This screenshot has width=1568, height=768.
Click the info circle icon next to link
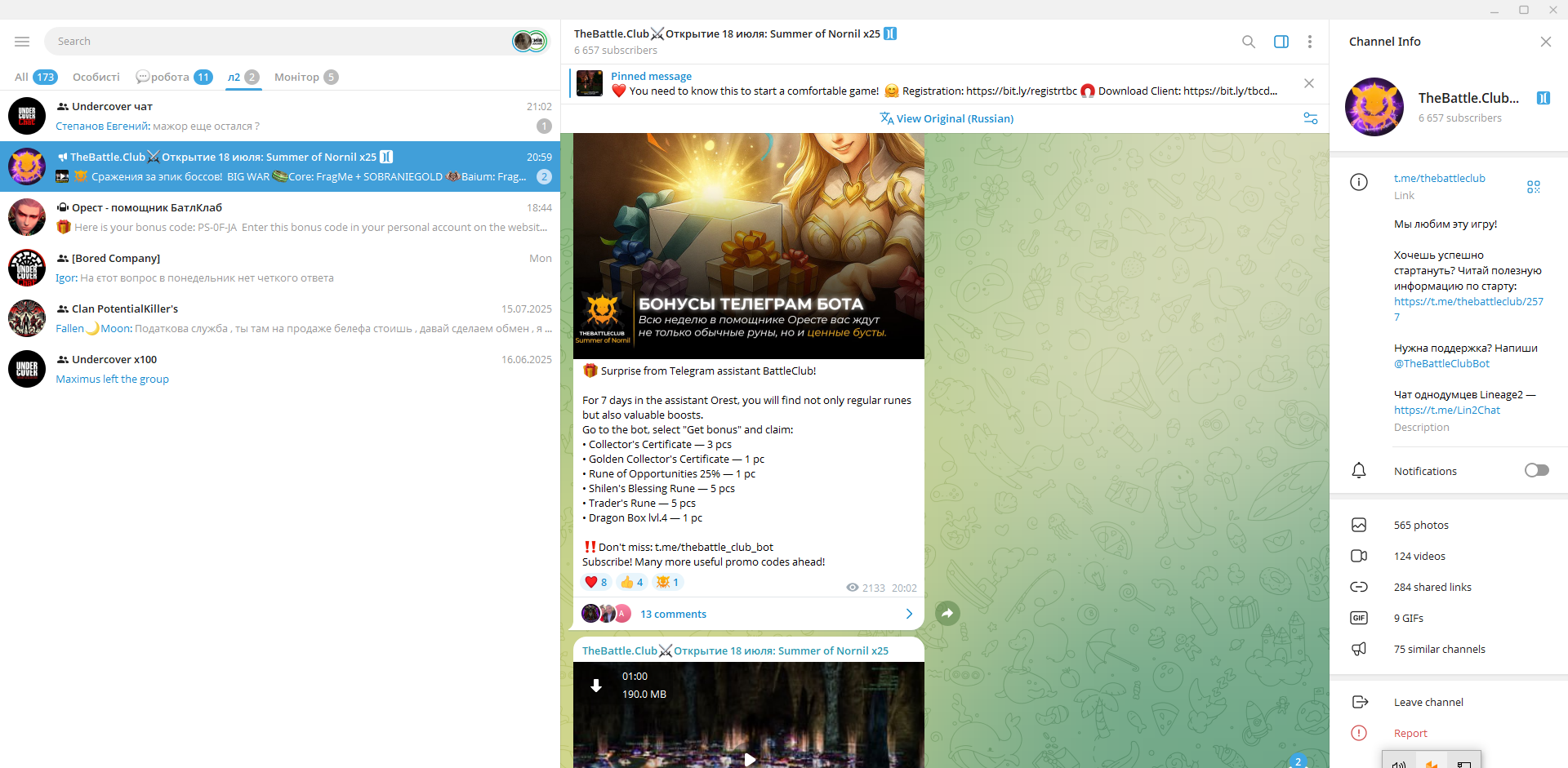click(x=1359, y=182)
